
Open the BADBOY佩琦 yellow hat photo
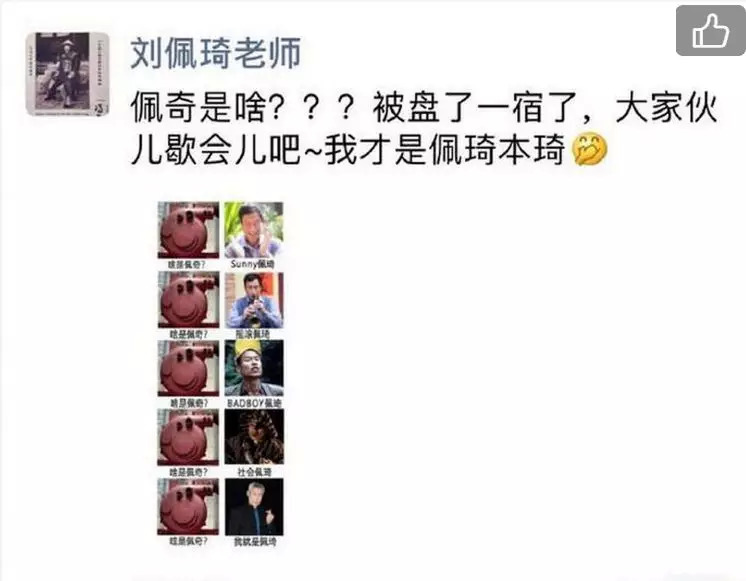coord(254,368)
